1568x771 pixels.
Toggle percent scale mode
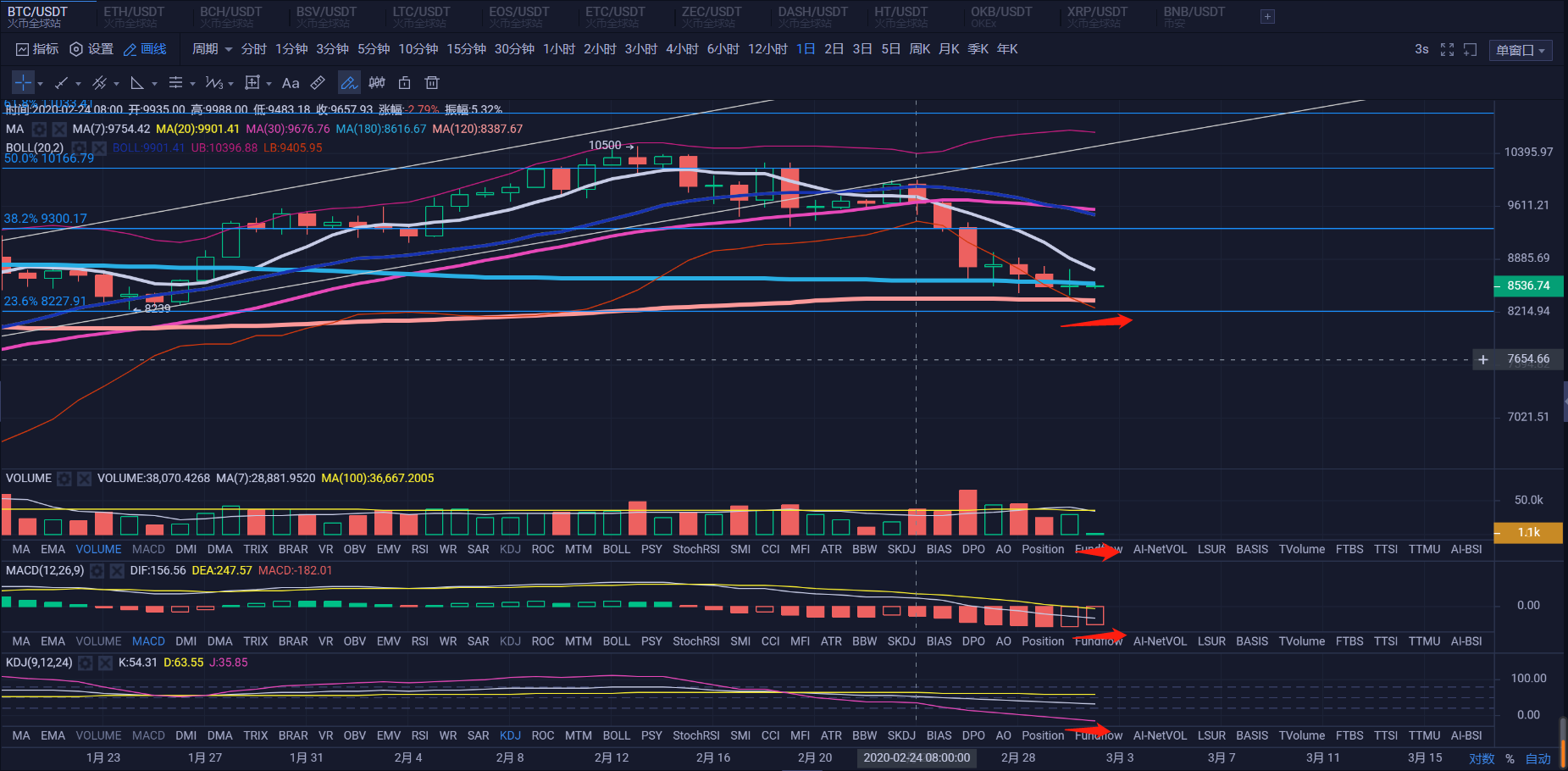[x=1510, y=759]
